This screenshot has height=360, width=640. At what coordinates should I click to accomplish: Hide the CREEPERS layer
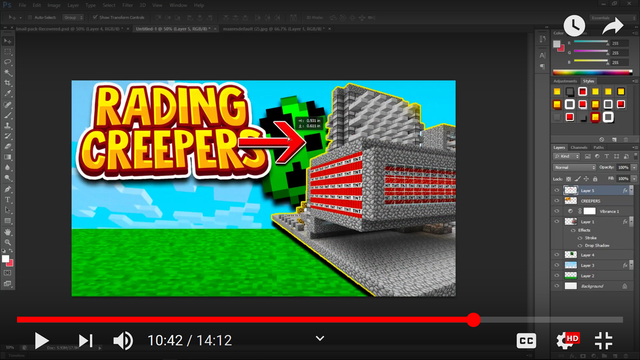click(556, 201)
